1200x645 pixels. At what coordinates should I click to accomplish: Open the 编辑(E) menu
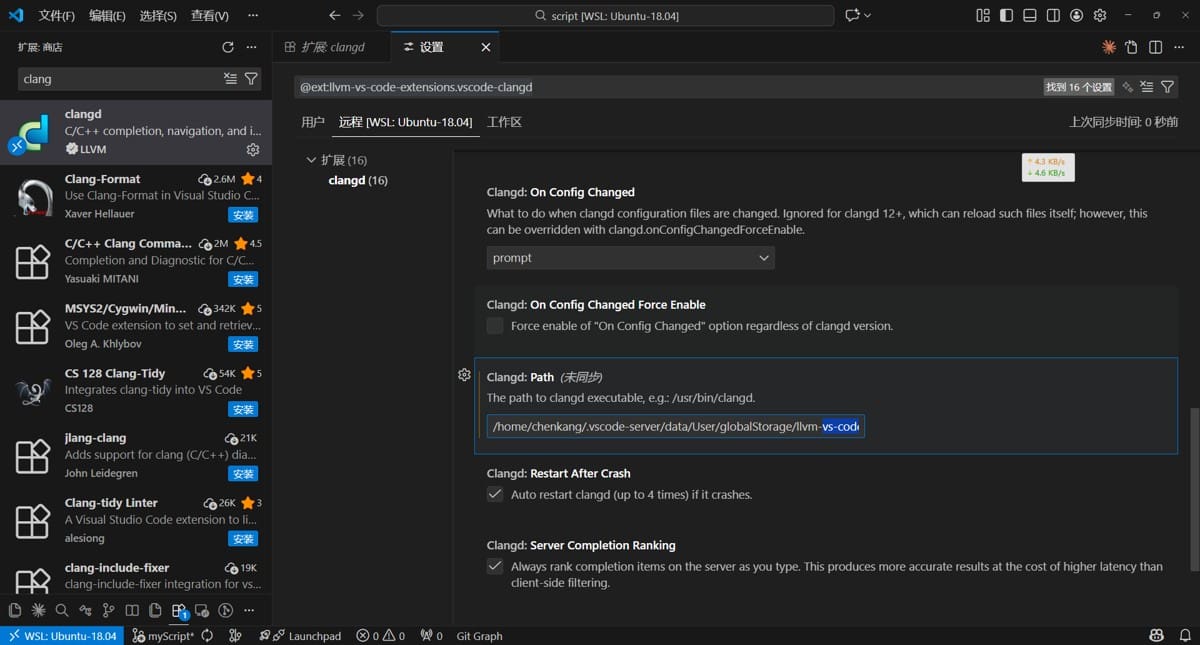click(x=107, y=16)
